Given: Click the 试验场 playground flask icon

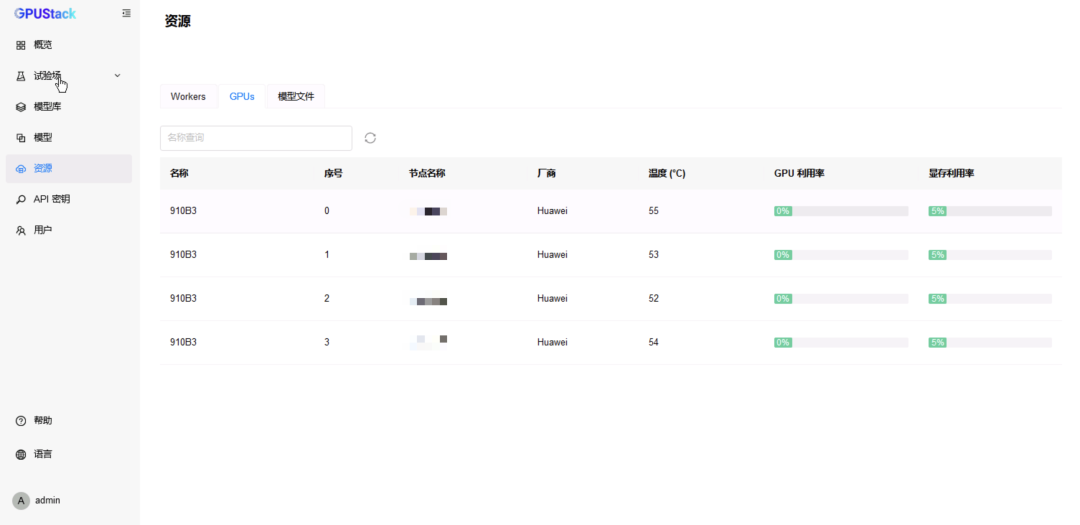Looking at the screenshot, I should click(x=21, y=76).
